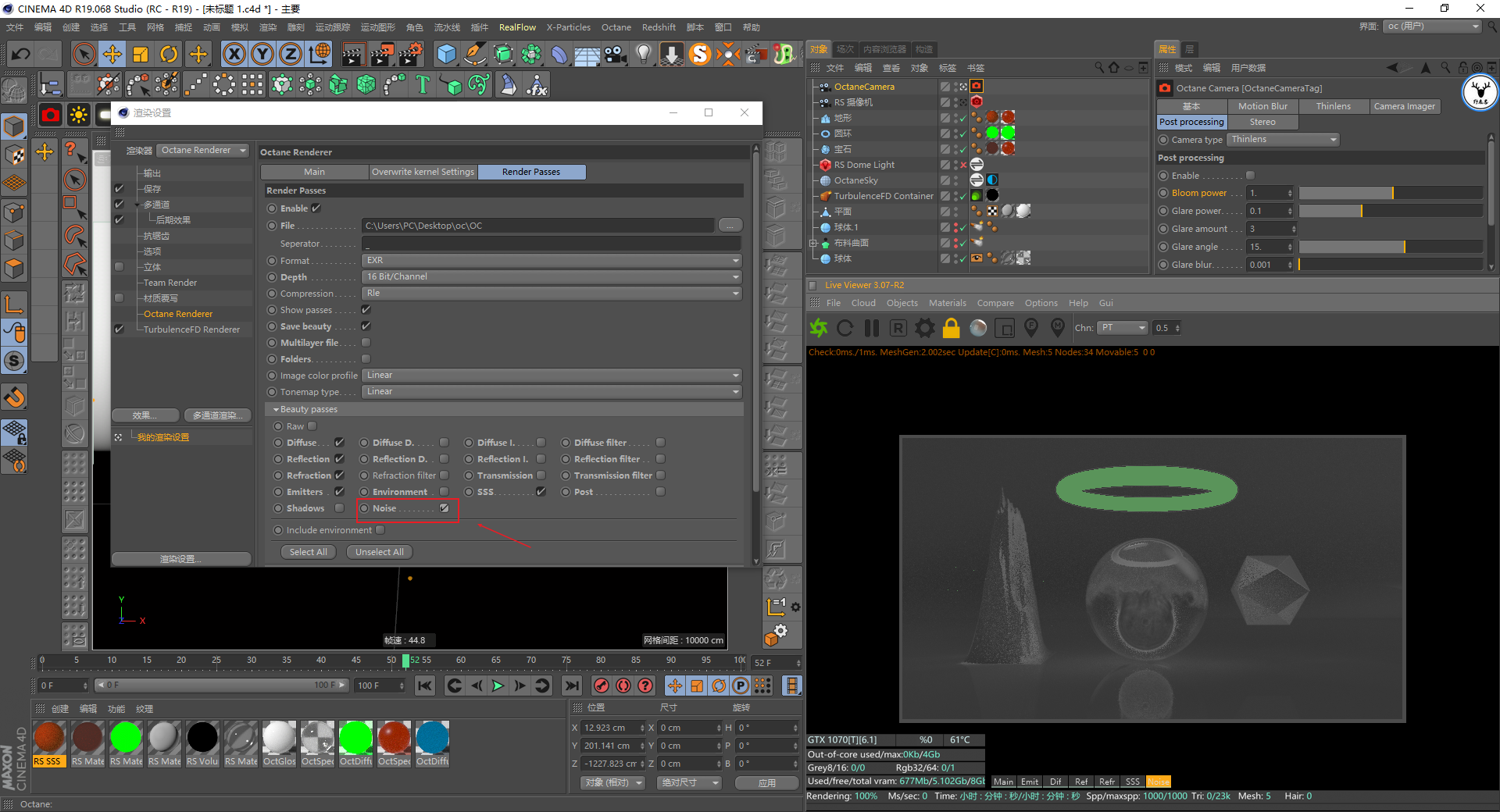This screenshot has width=1500, height=812.
Task: Select the Spline Pen tool
Action: coord(475,54)
